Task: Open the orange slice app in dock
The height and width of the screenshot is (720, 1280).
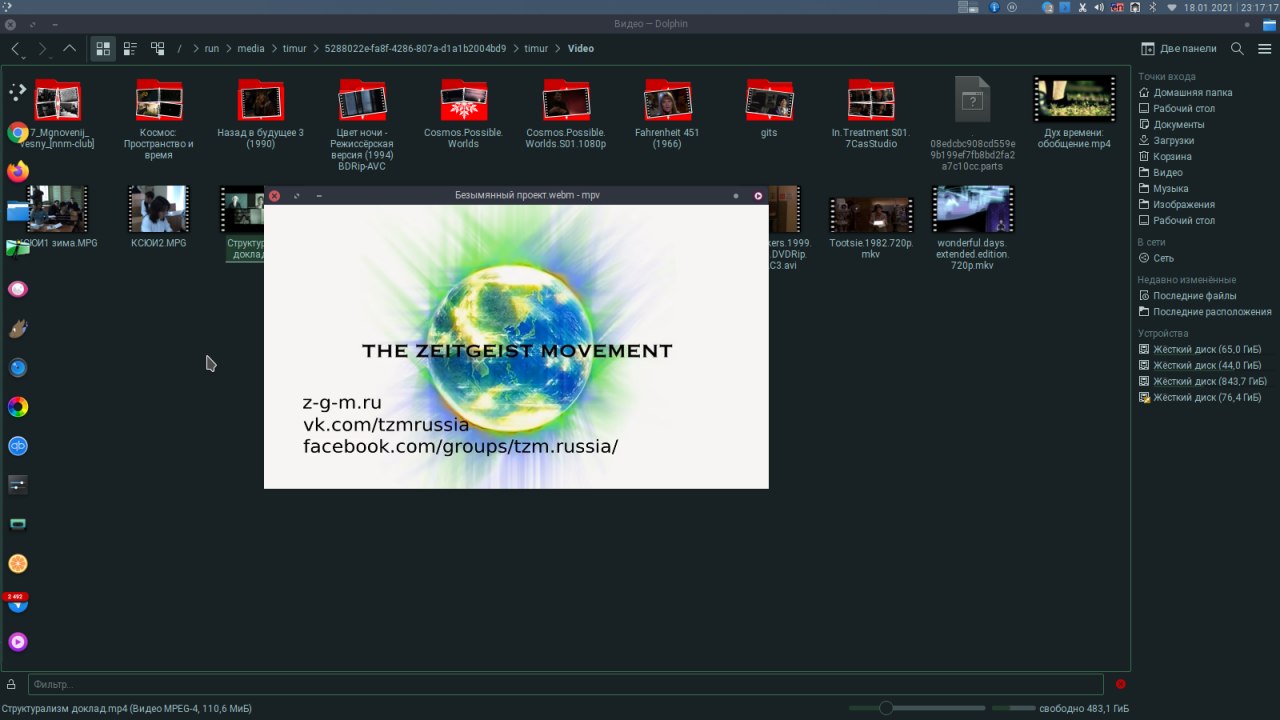Action: click(x=18, y=564)
